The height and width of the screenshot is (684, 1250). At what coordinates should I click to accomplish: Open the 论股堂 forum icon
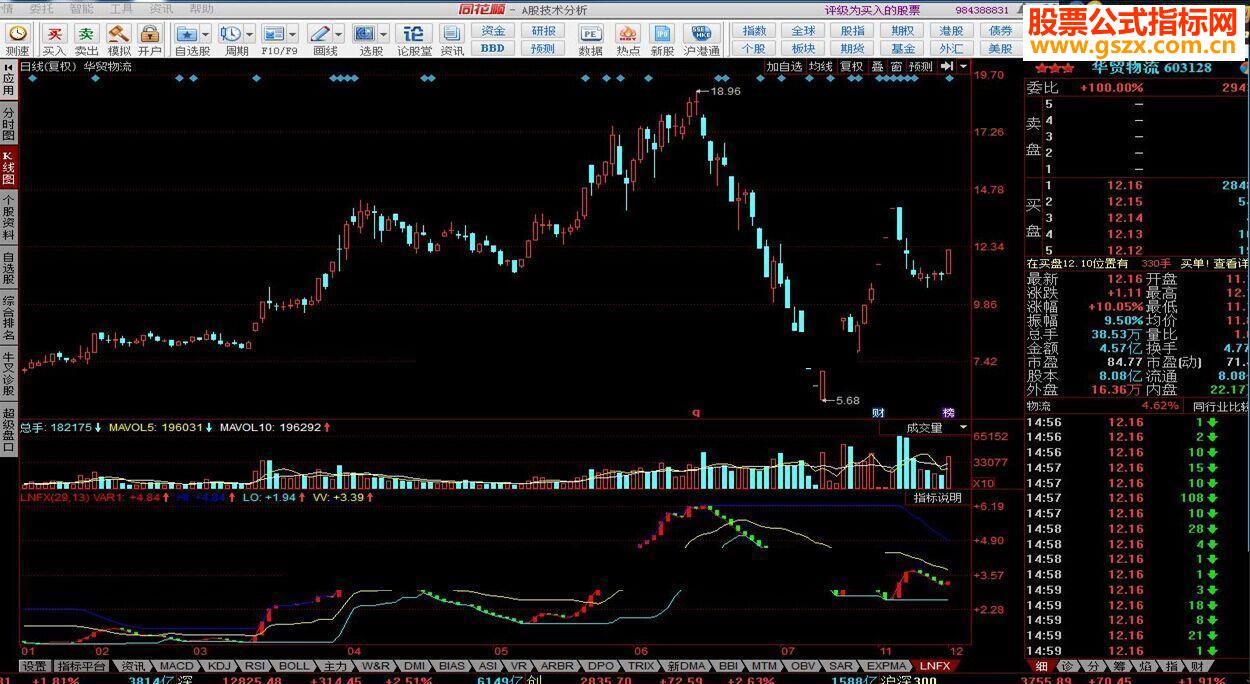coord(414,39)
